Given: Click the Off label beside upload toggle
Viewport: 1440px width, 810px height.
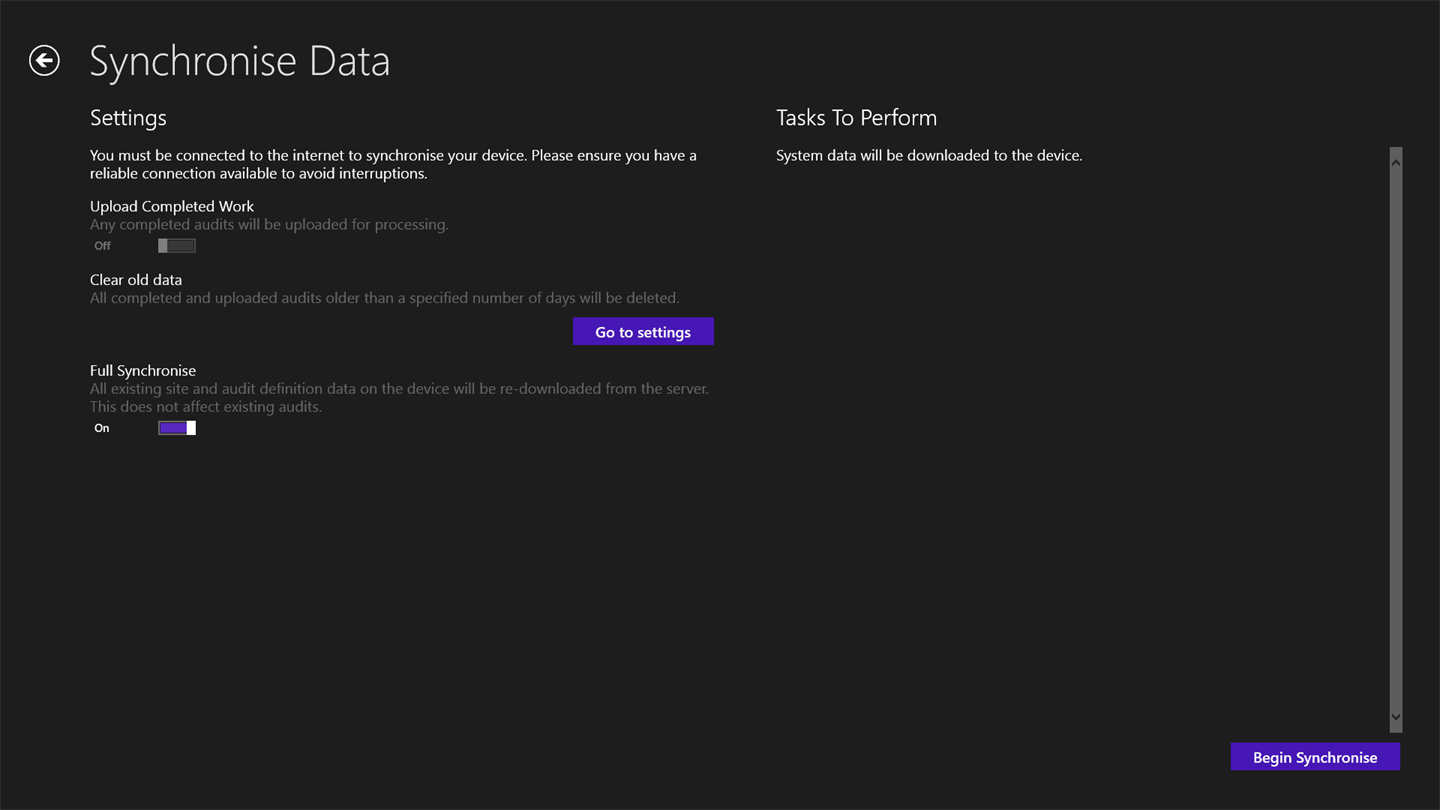Looking at the screenshot, I should 102,246.
